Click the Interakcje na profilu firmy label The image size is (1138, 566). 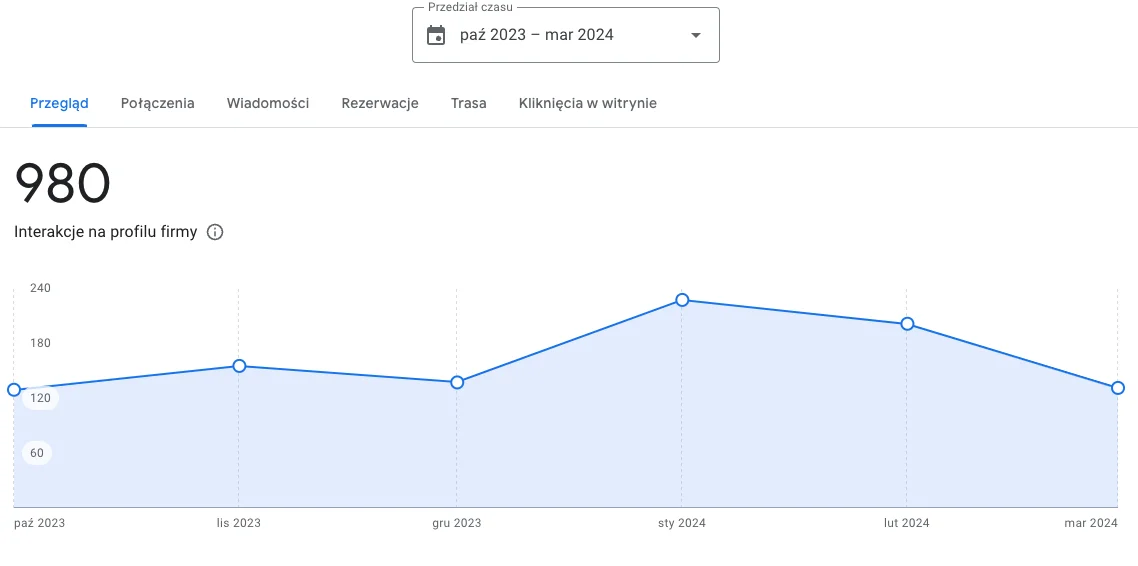point(105,232)
